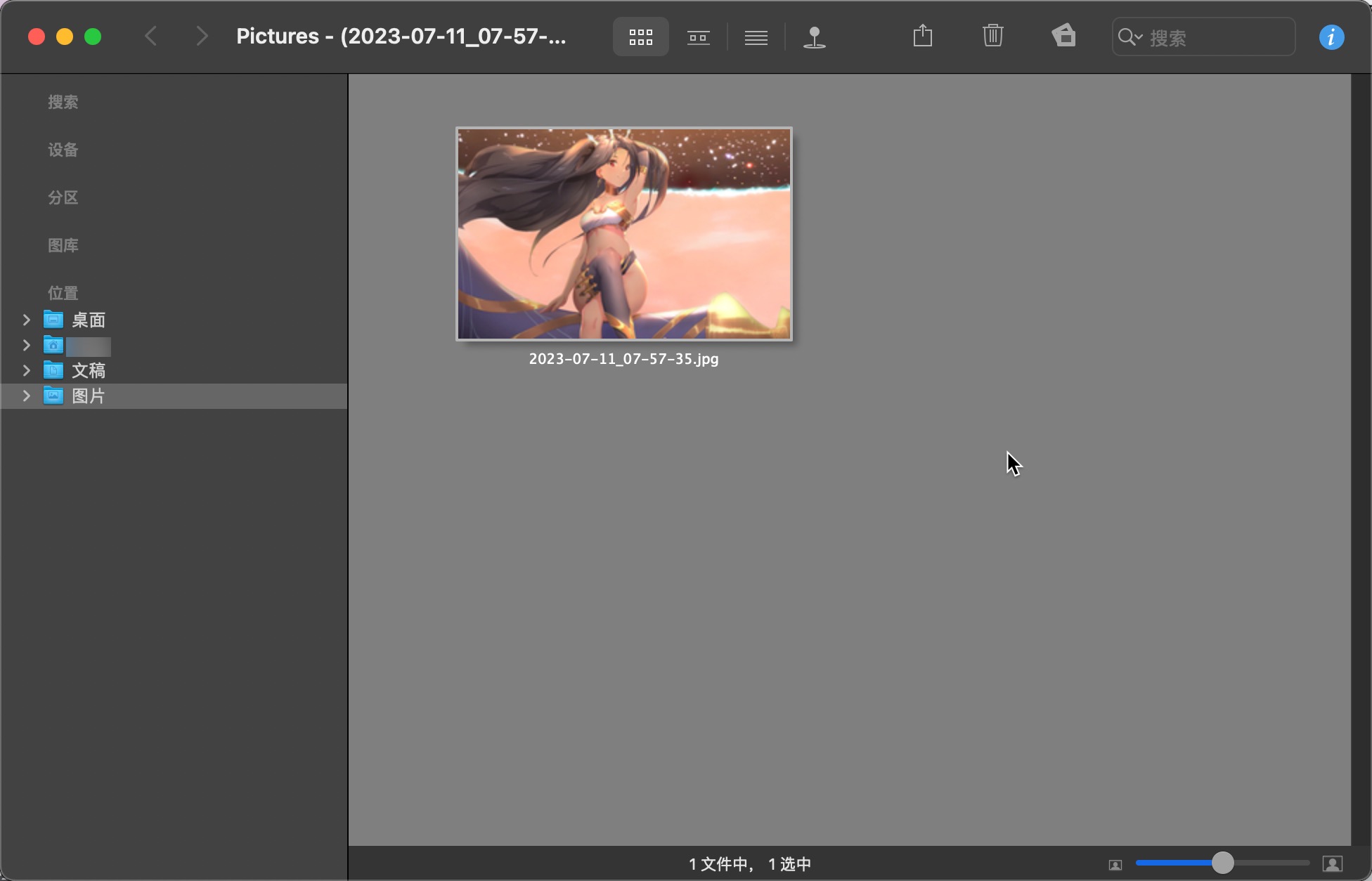Click the tag label icon in toolbar
Screen dimensions: 1372x881
coord(1063,35)
